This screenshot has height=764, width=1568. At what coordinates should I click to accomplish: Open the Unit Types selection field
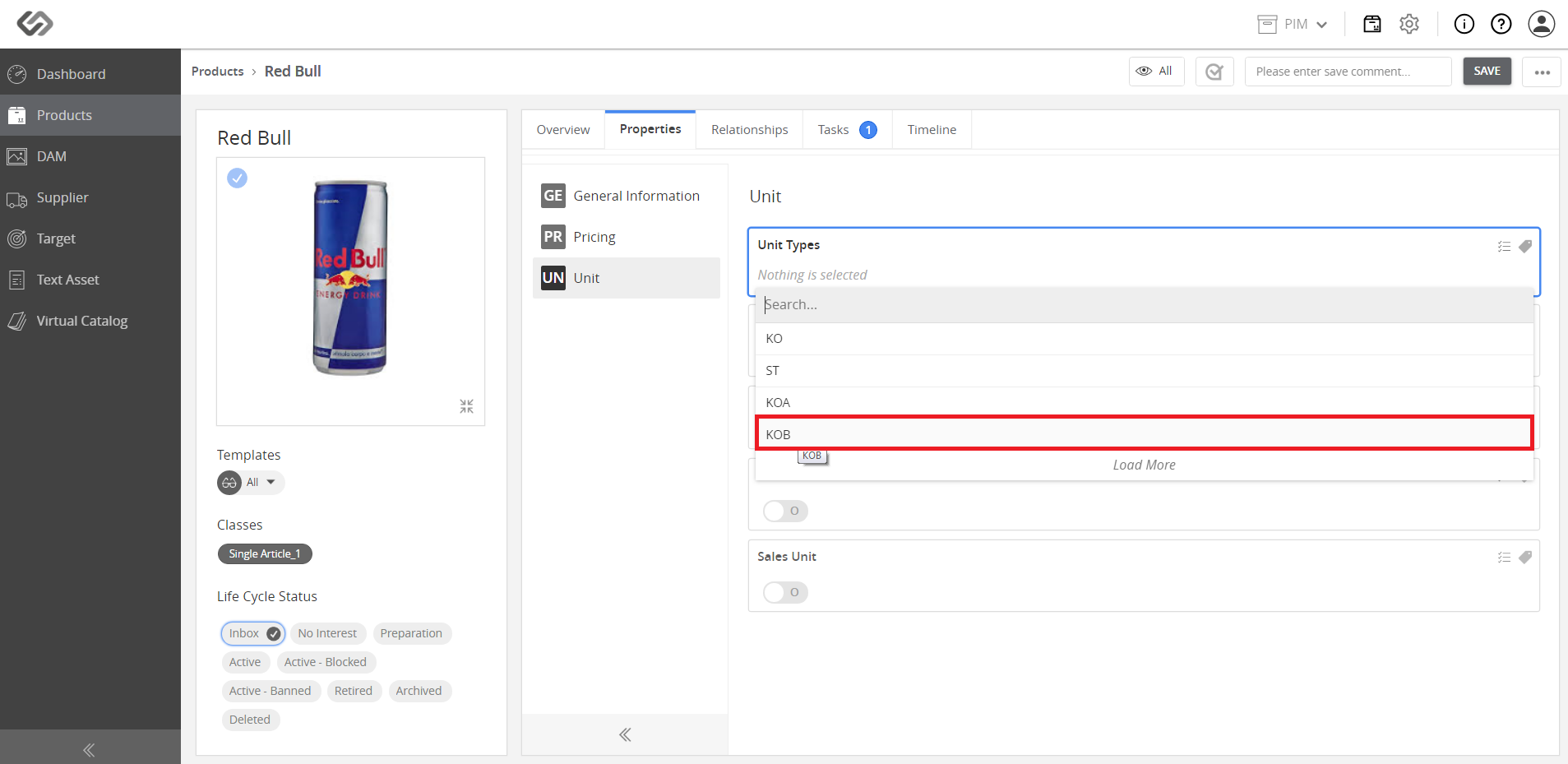click(1144, 275)
